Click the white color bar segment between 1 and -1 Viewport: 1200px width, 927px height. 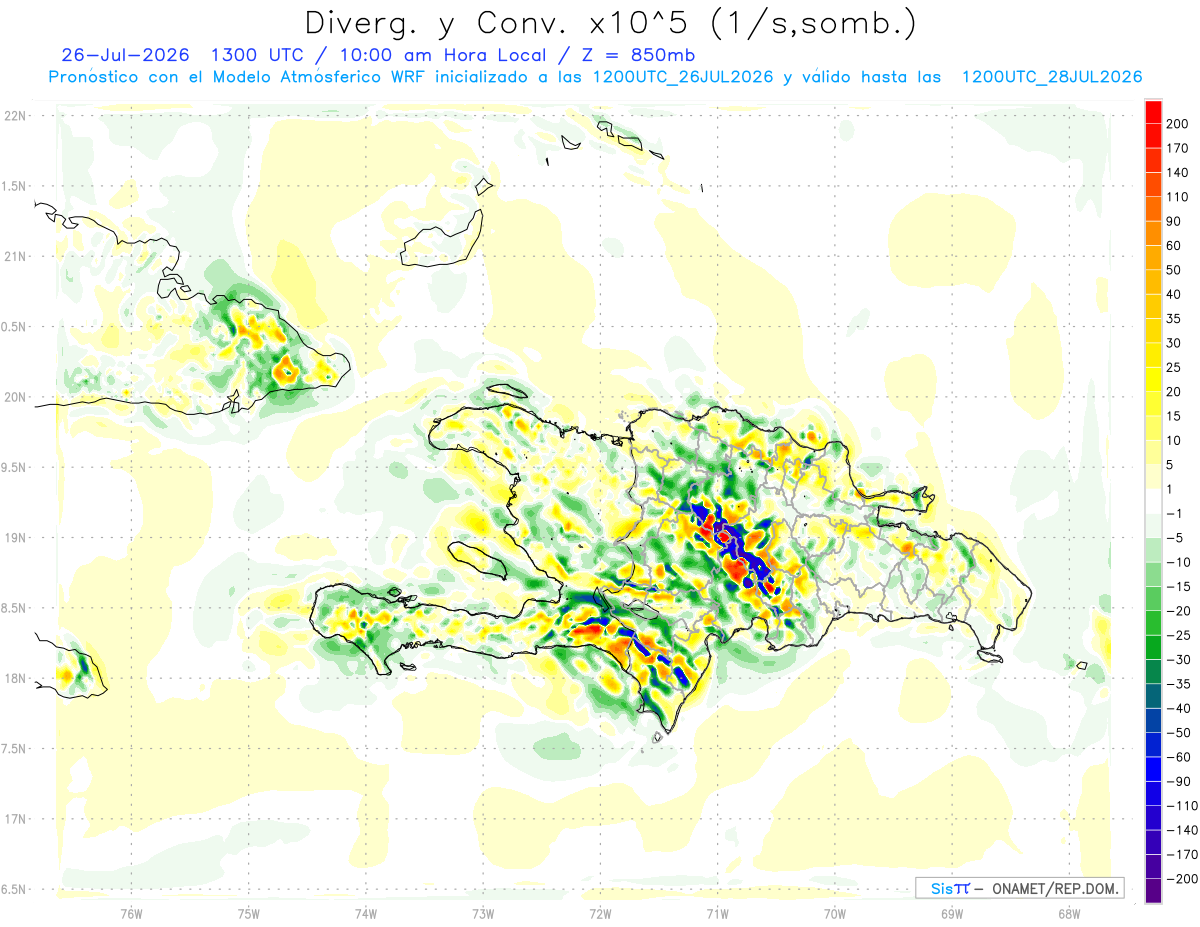pos(1153,501)
